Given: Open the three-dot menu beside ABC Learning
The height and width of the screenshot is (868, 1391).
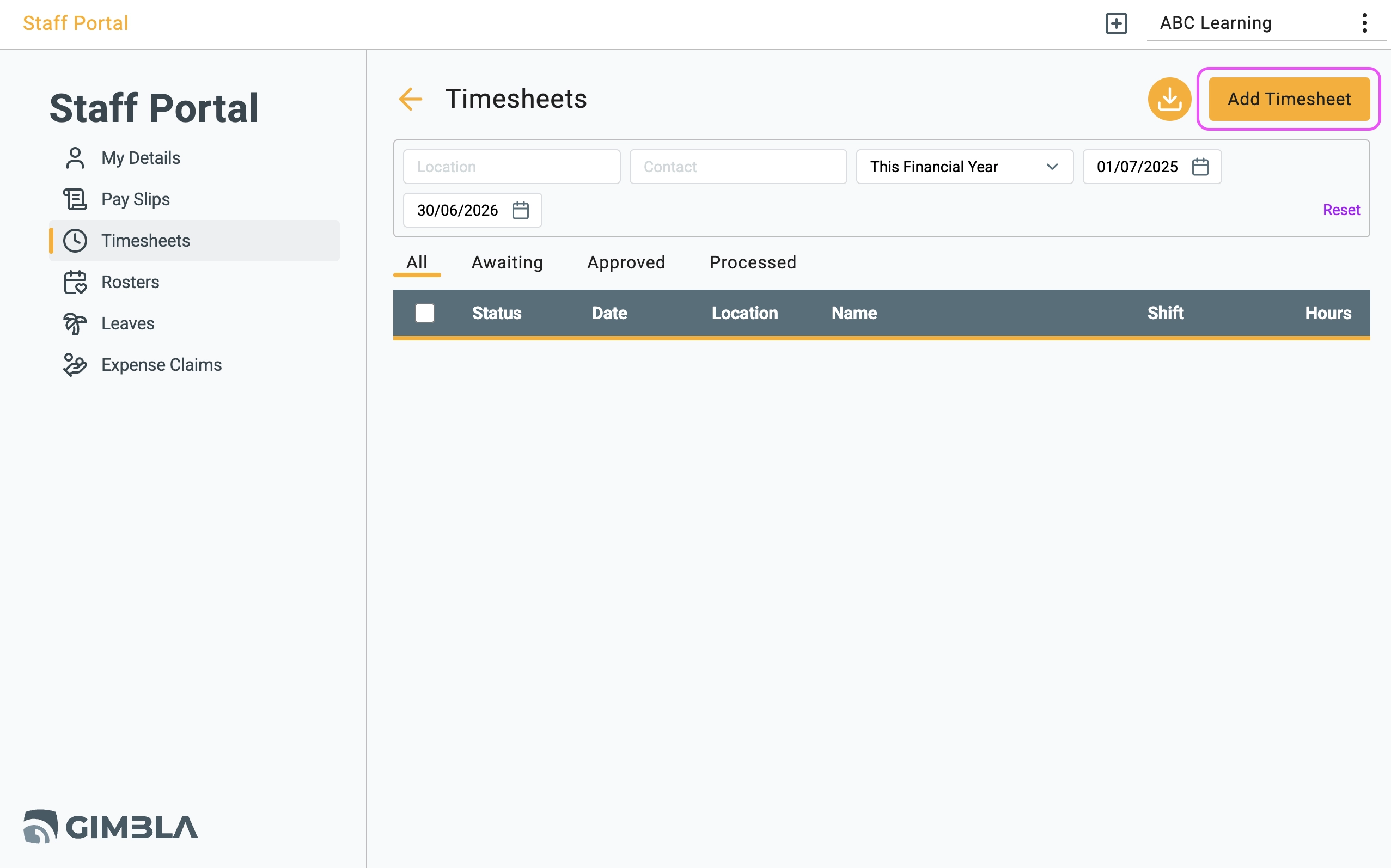Looking at the screenshot, I should [1365, 23].
